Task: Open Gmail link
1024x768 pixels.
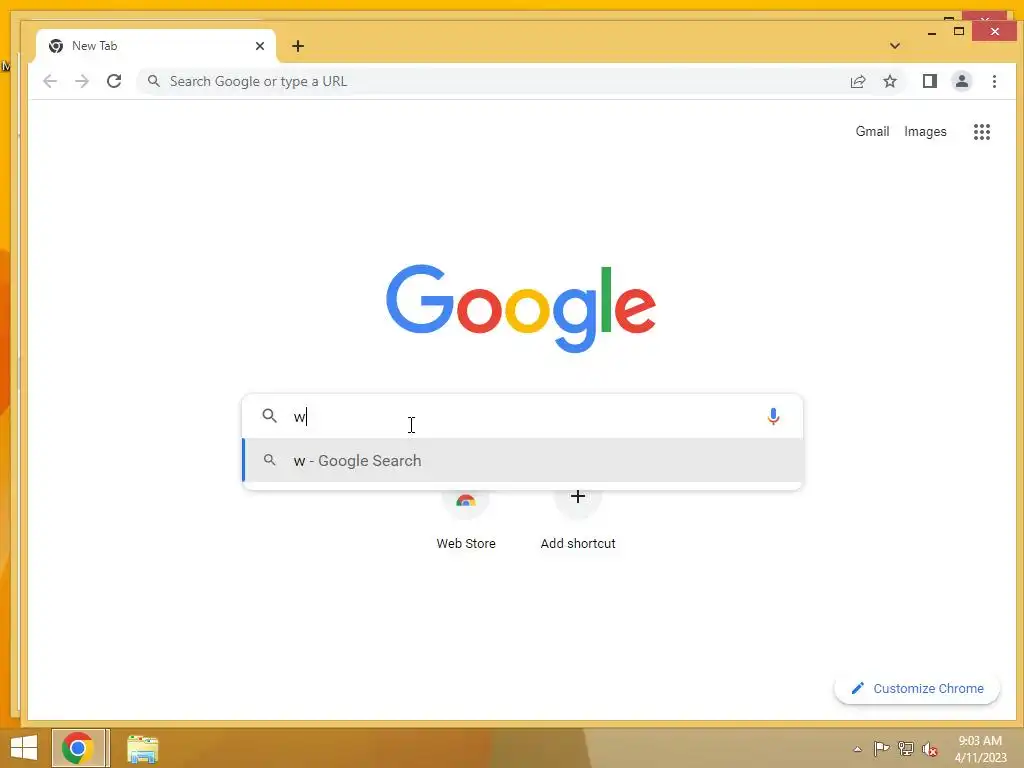Action: pyautogui.click(x=872, y=131)
